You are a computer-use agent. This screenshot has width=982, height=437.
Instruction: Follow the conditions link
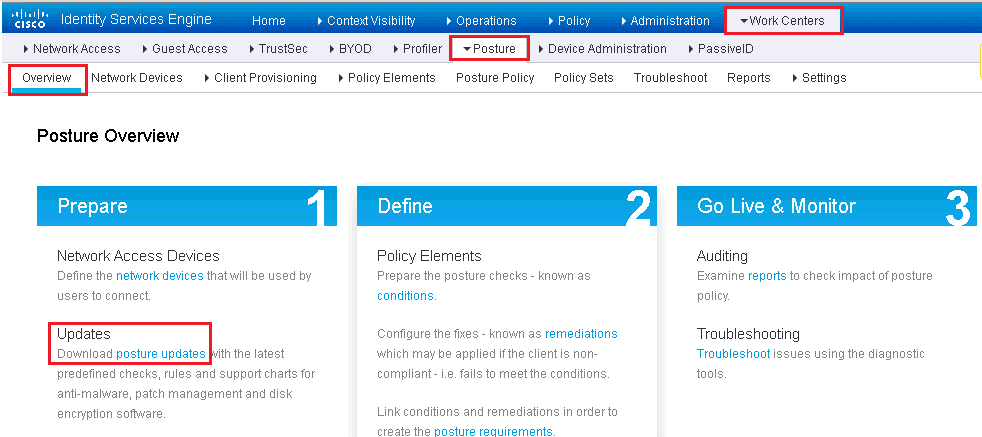[x=405, y=296]
